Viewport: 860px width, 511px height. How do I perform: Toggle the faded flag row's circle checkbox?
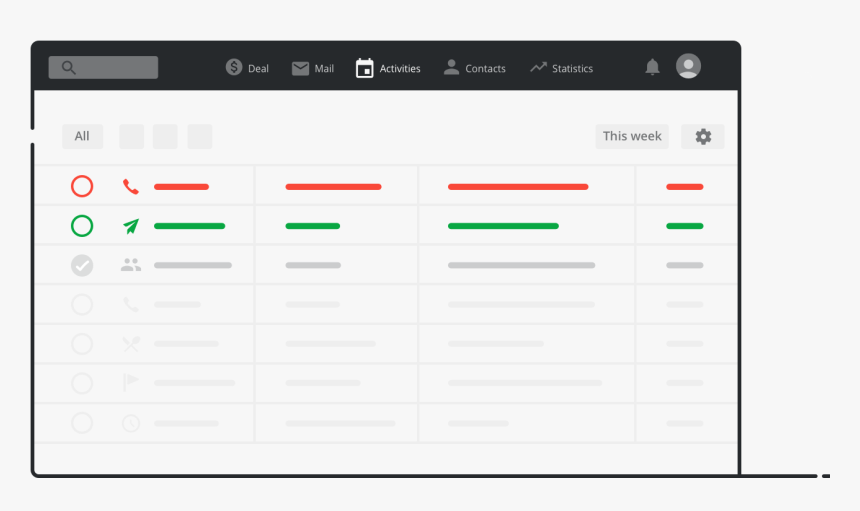(82, 383)
